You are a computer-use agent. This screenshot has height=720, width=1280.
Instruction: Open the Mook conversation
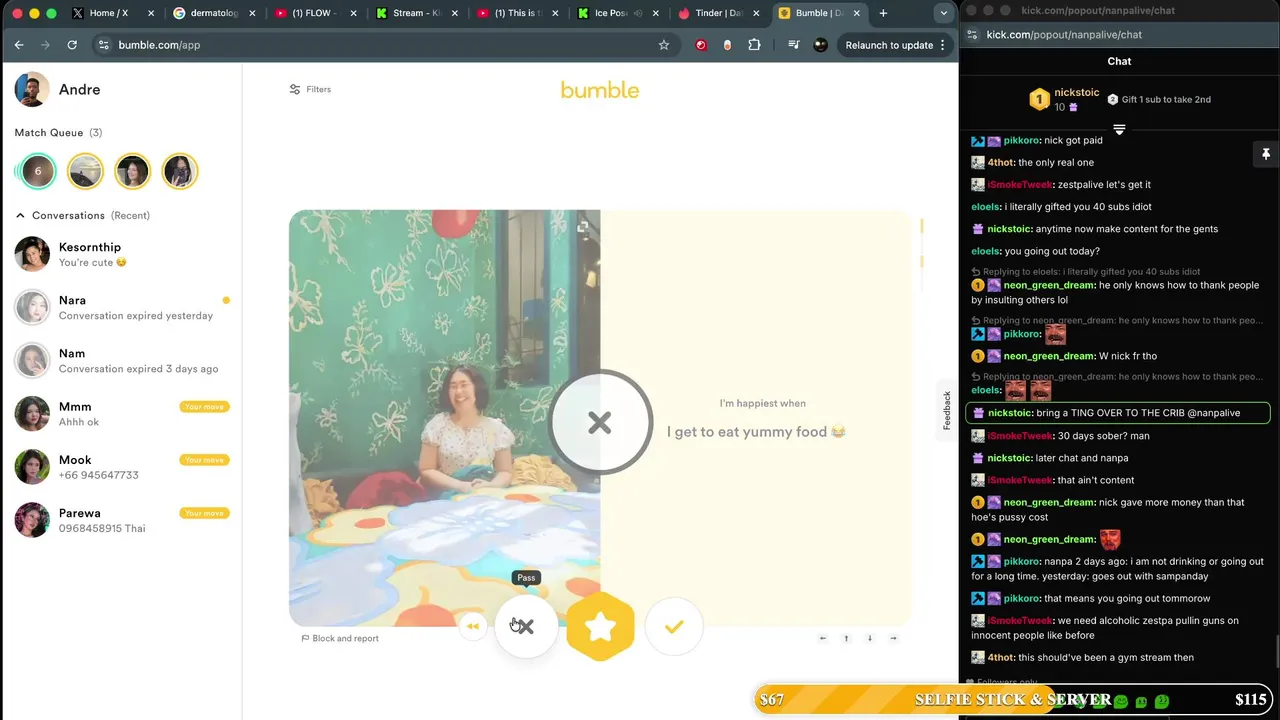point(121,466)
